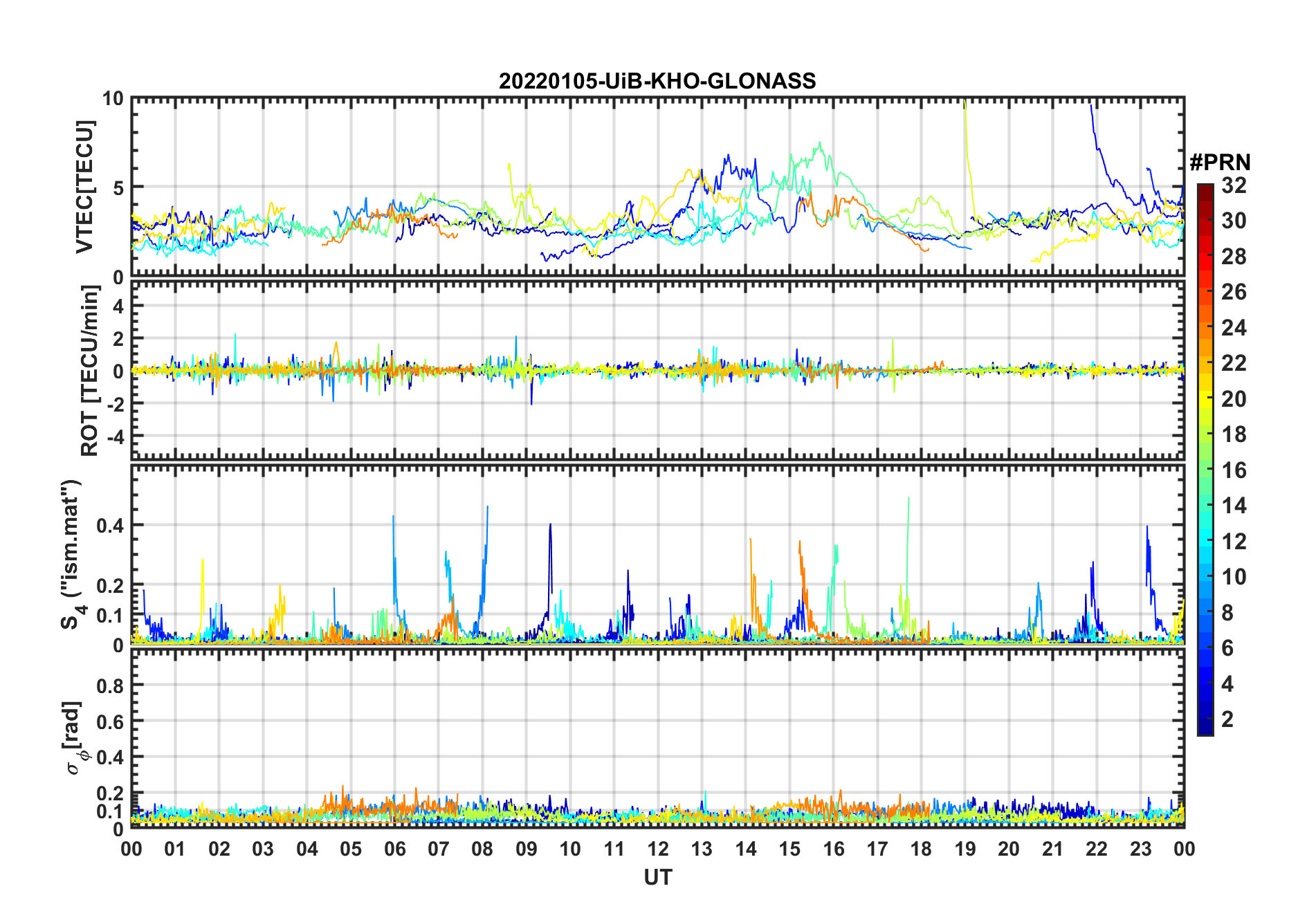Click the ROT [TECU/min] y-axis label

[89, 370]
